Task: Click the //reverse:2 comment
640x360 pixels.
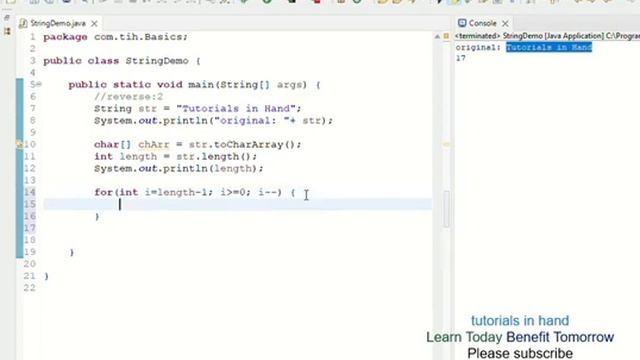Action: pos(128,97)
